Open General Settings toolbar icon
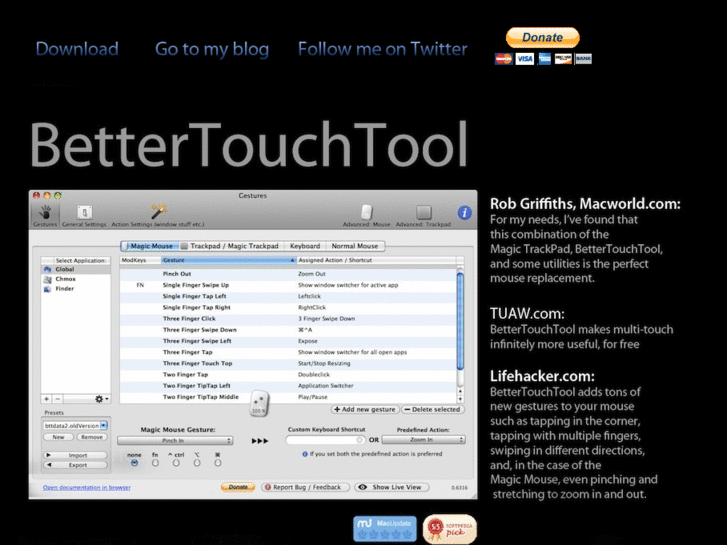727x545 pixels. point(84,212)
